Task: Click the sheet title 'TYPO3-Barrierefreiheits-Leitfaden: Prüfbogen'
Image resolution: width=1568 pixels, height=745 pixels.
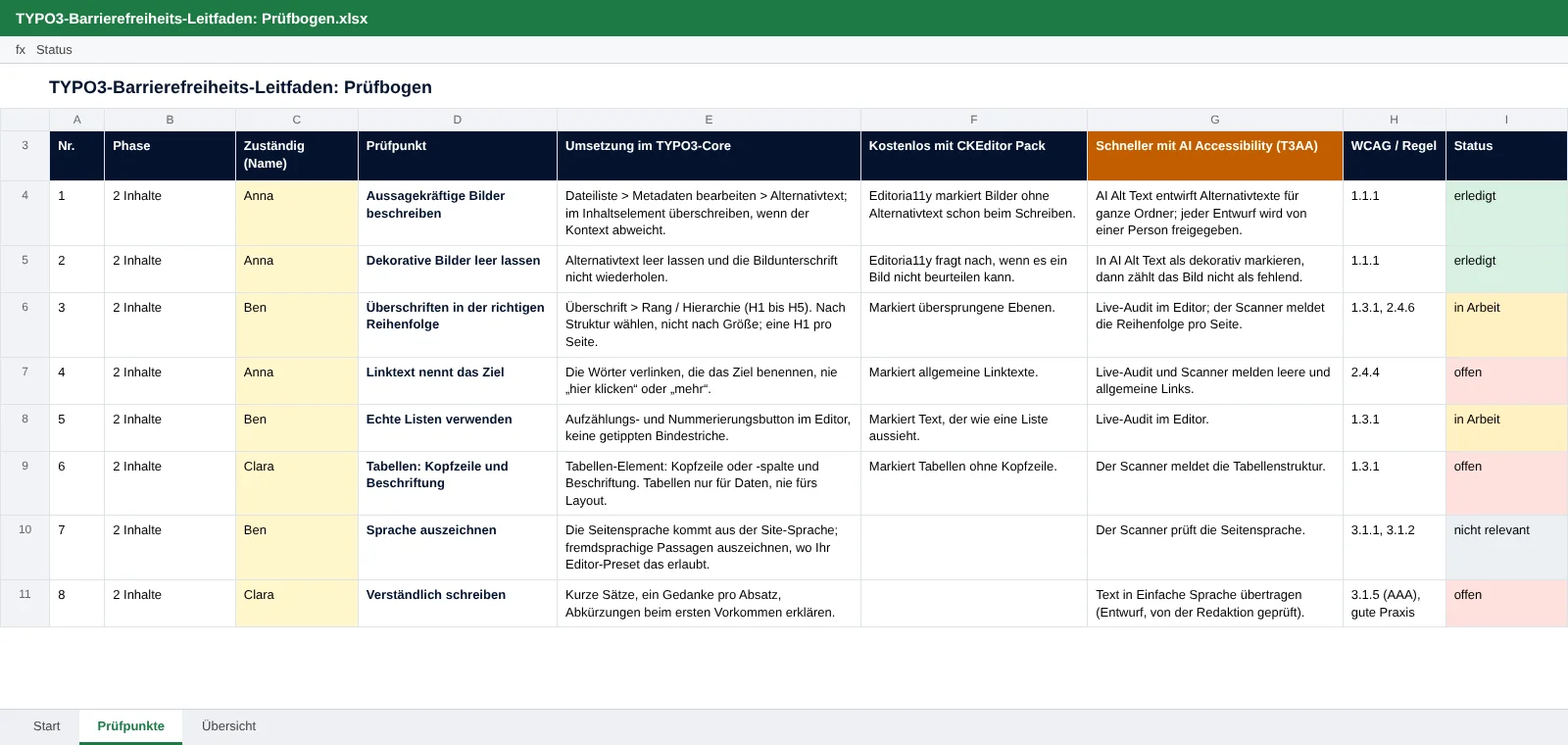Action: pos(240,87)
